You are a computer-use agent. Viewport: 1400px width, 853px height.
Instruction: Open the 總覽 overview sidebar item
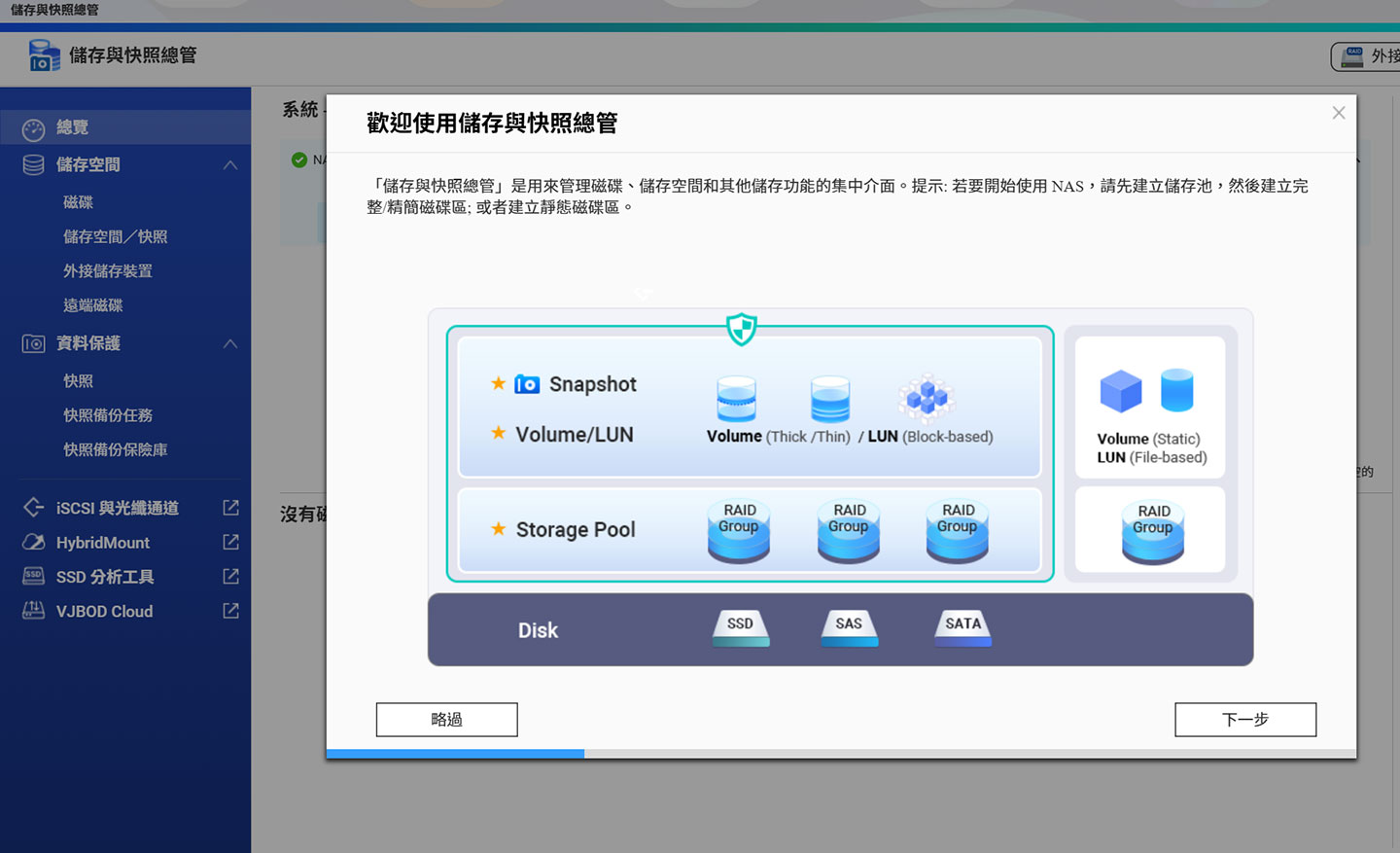[x=125, y=127]
